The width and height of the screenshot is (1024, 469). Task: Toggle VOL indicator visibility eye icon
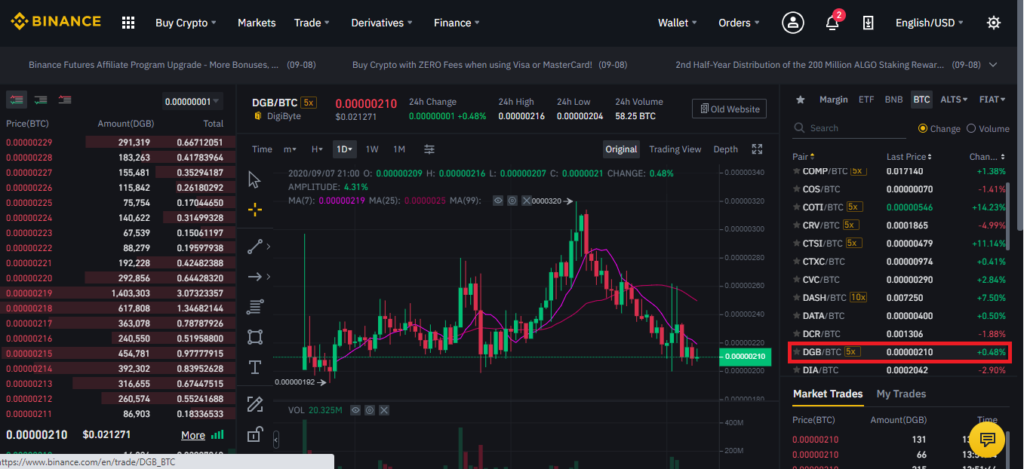point(356,410)
